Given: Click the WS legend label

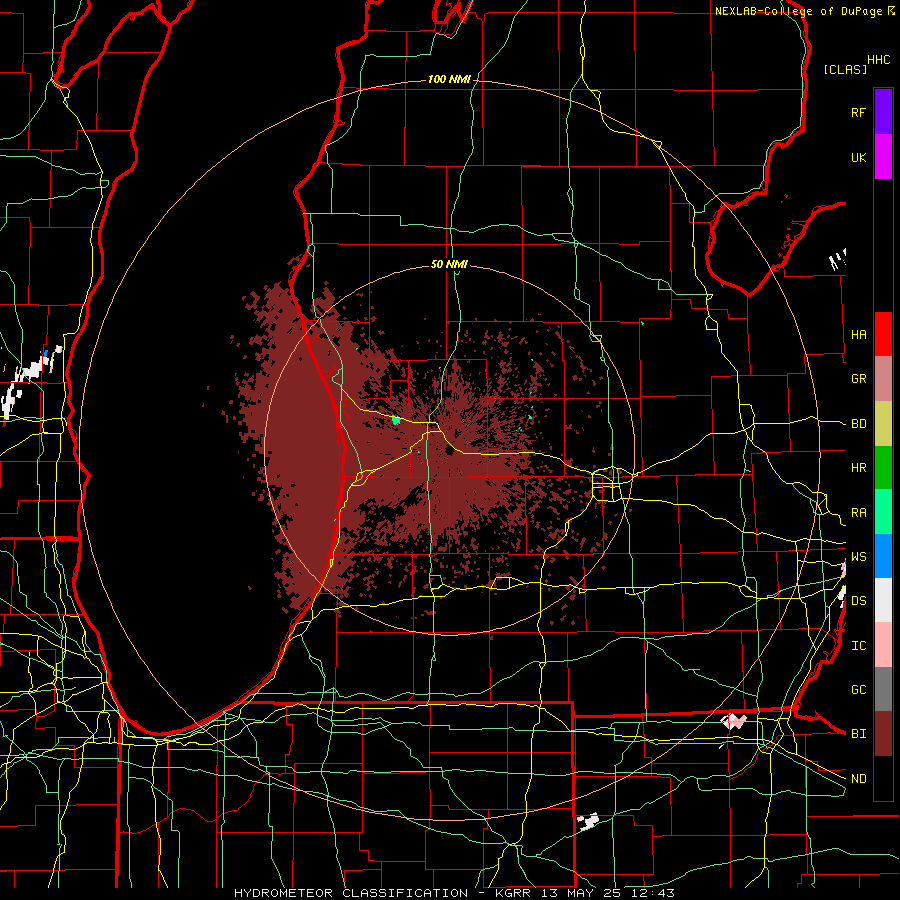Looking at the screenshot, I should [x=858, y=557].
